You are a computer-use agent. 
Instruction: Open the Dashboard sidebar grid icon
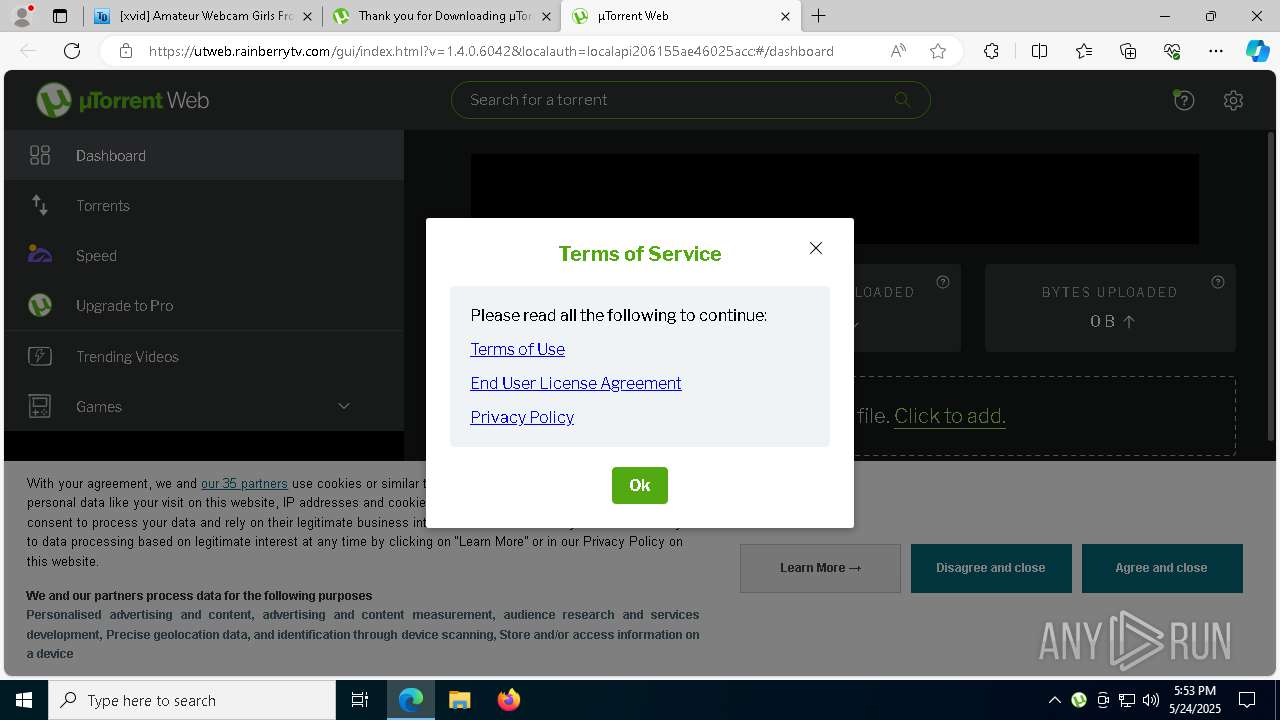pos(40,155)
